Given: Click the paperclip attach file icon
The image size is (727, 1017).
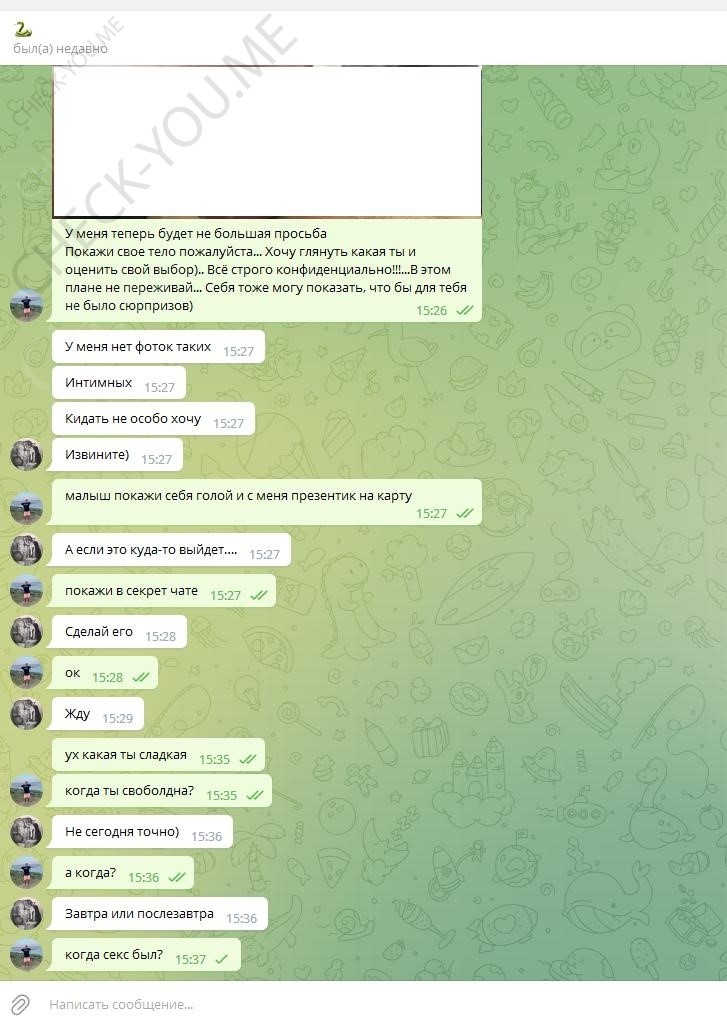Looking at the screenshot, I should pos(20,1004).
